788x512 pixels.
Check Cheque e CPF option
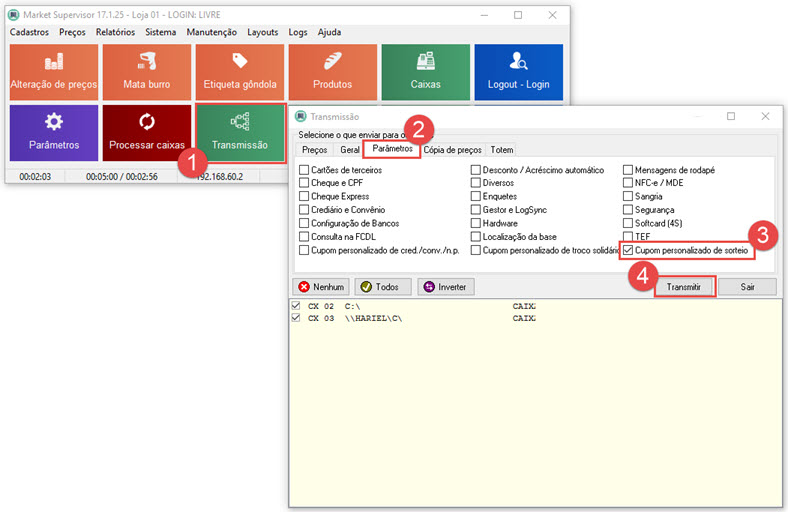[304, 183]
